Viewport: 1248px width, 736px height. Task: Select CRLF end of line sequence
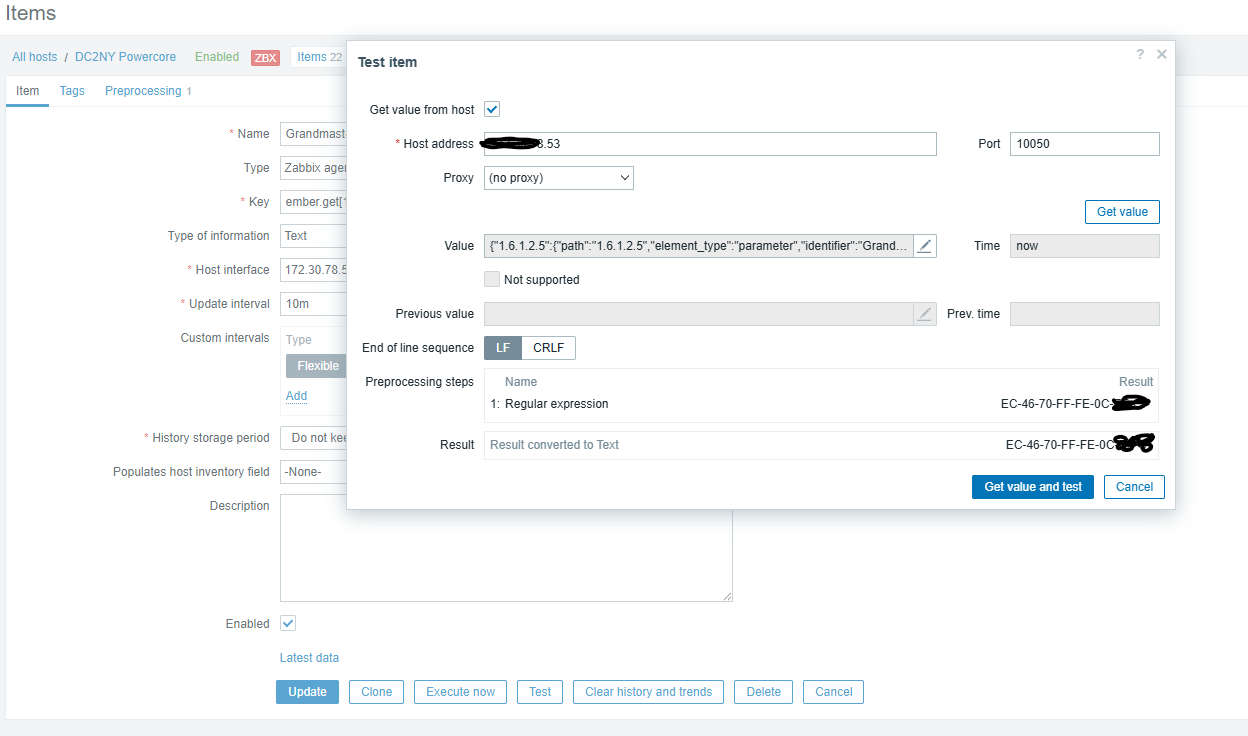coord(548,348)
